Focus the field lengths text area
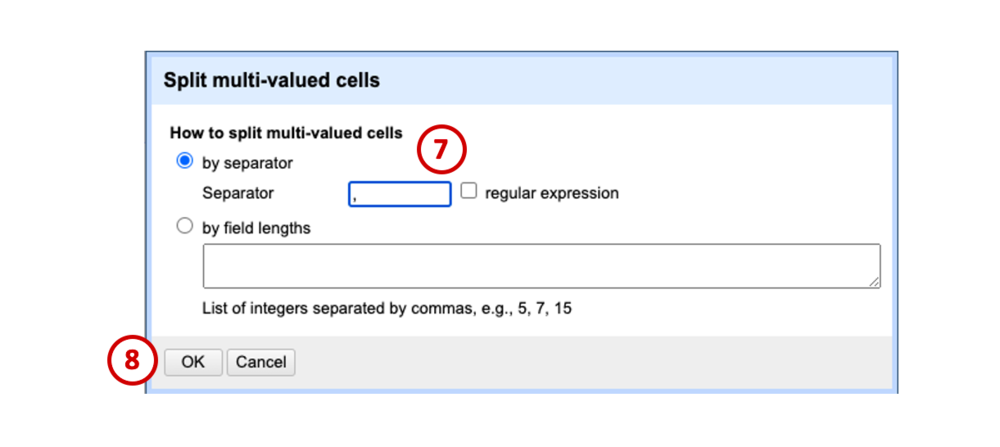The width and height of the screenshot is (1000, 447). pyautogui.click(x=541, y=266)
